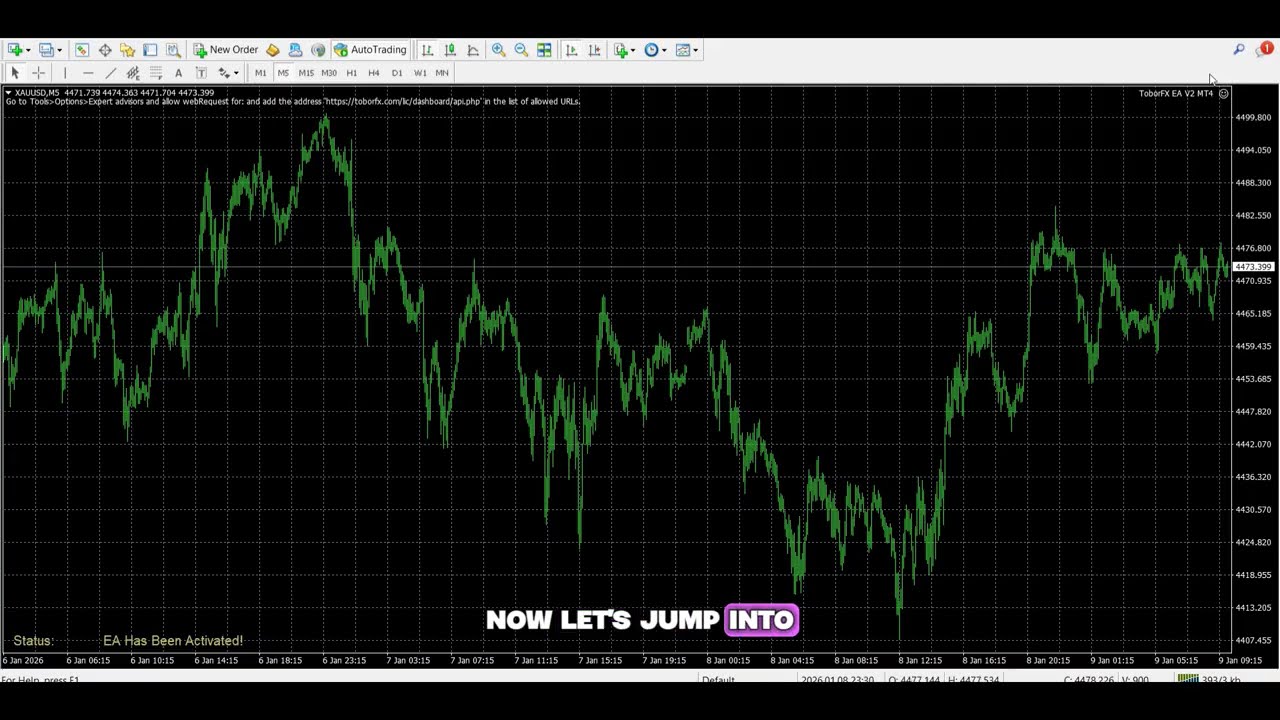This screenshot has width=1280, height=720.
Task: Select the Text tool labeled A
Action: tap(178, 72)
